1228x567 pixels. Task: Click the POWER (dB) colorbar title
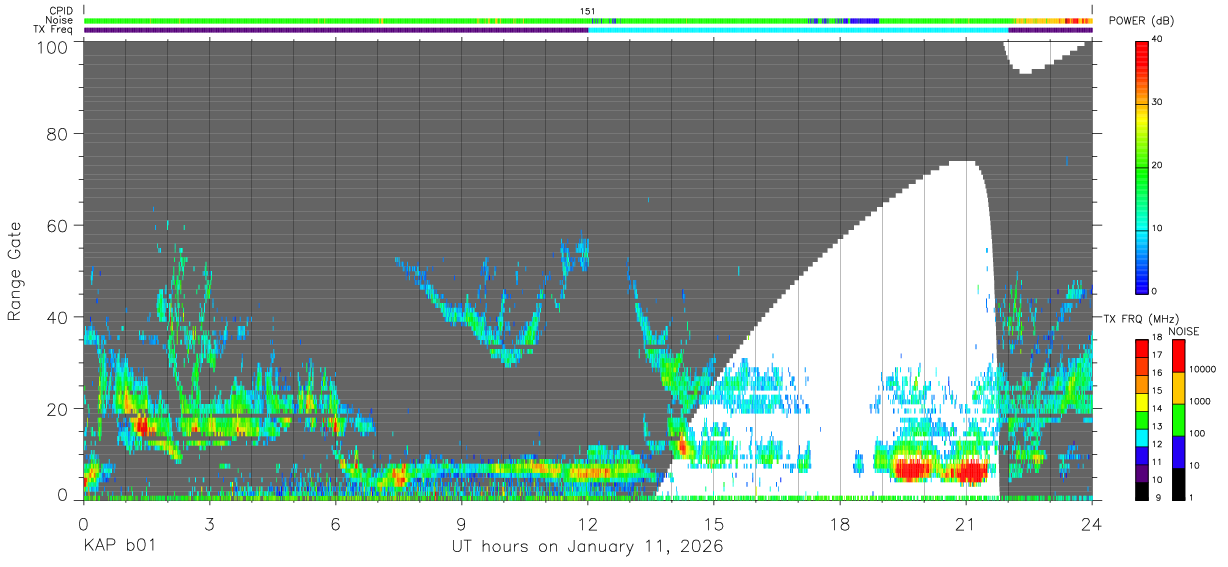coord(1141,21)
